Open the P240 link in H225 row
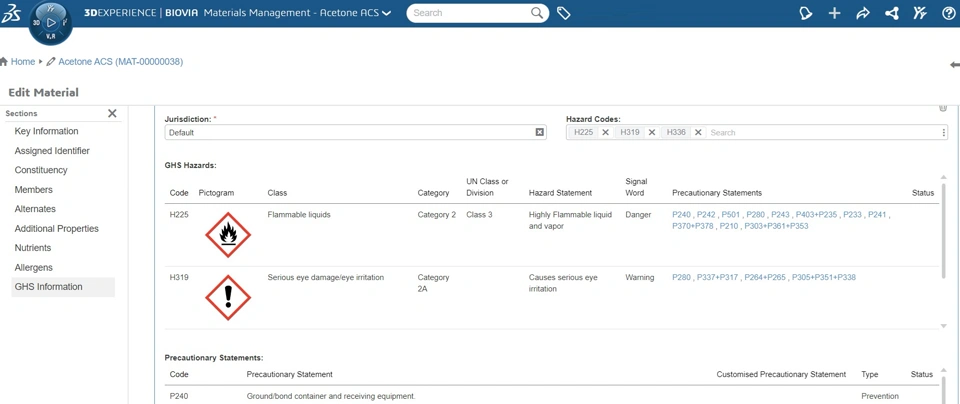960x404 pixels. (x=681, y=215)
